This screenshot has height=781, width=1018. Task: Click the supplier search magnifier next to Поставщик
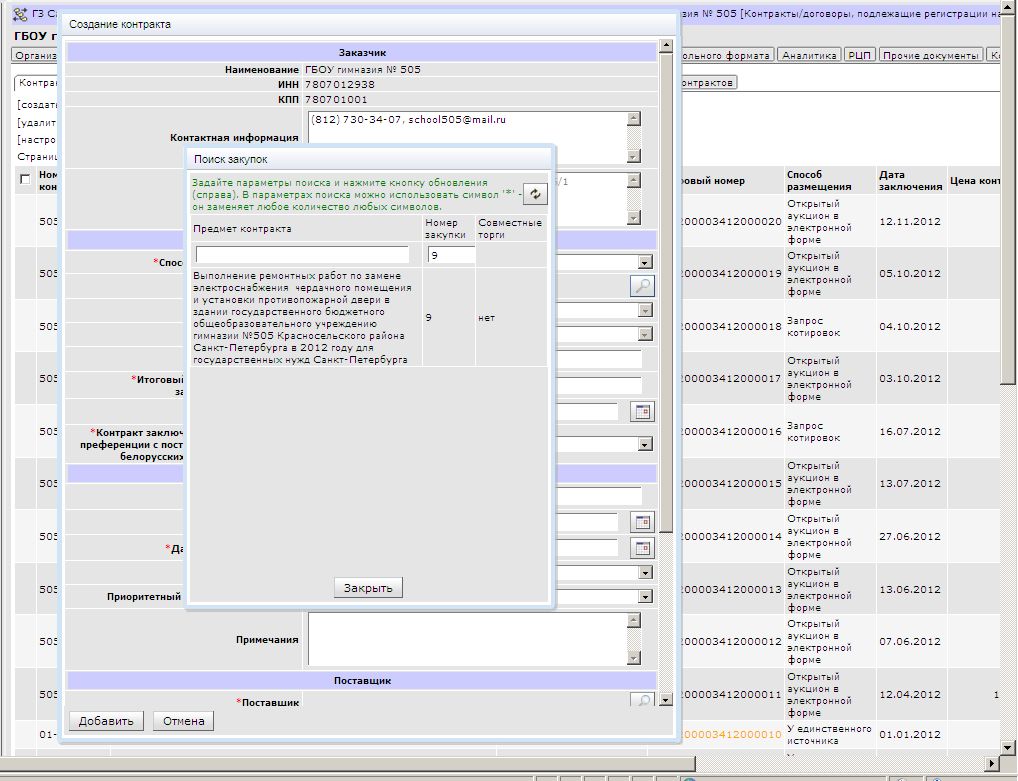point(645,701)
